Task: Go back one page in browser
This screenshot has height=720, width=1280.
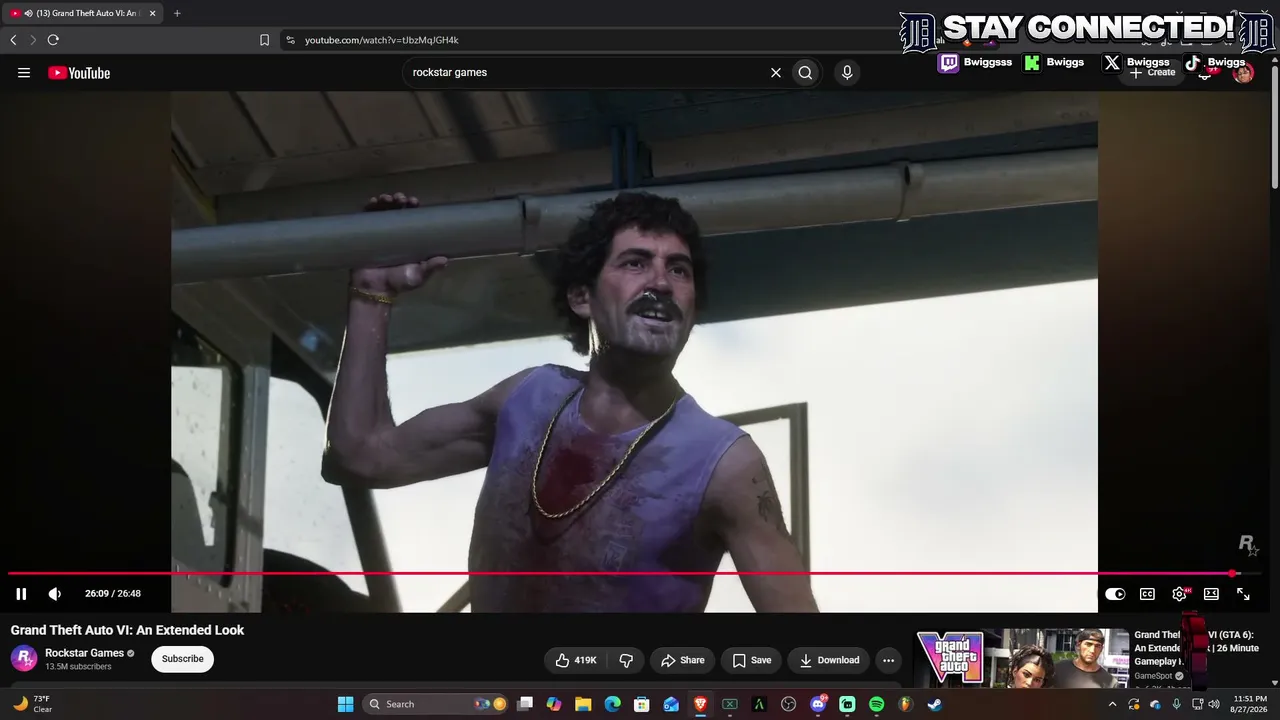Action: 13,40
